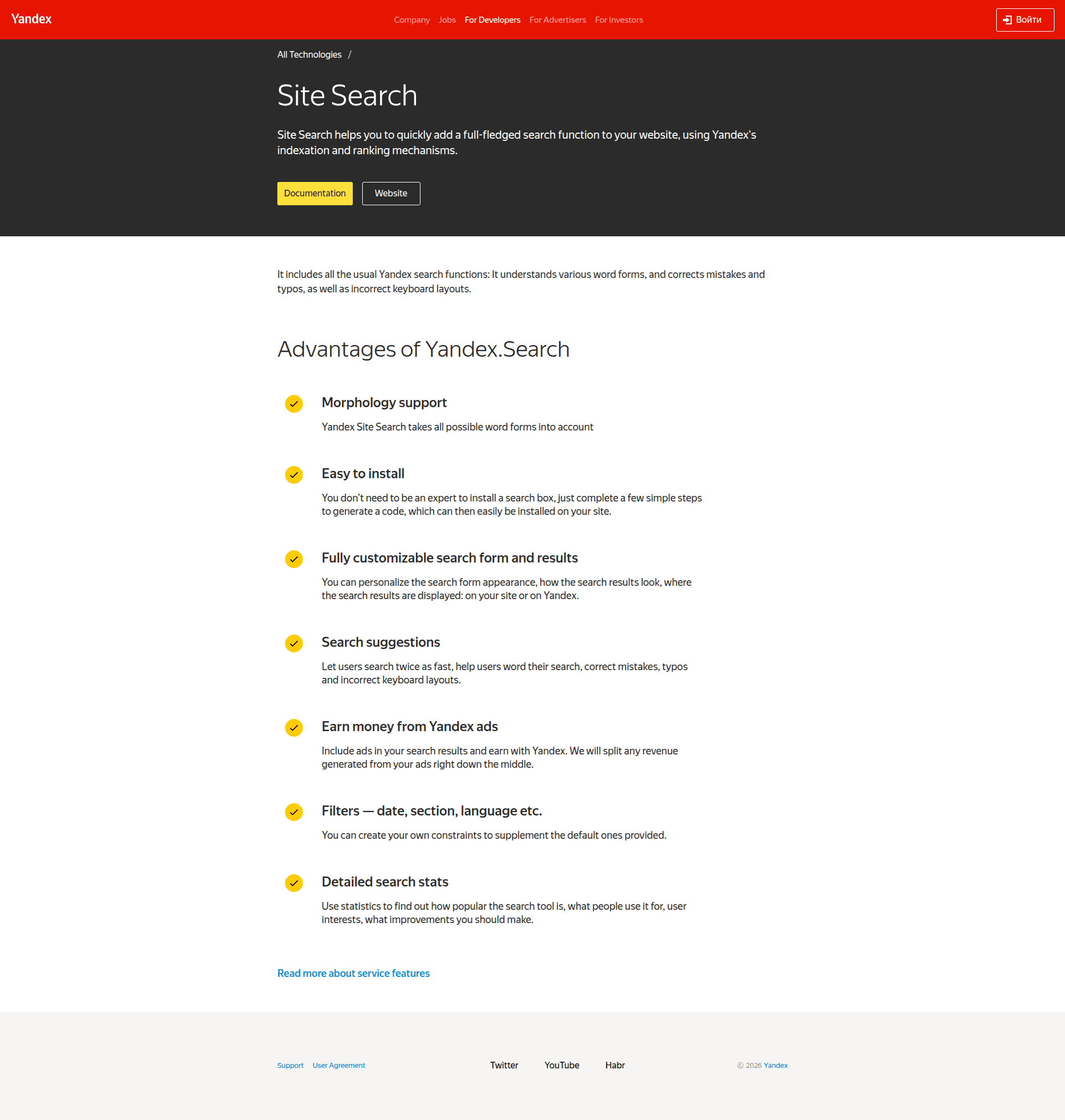Click the Search suggestions heading
The height and width of the screenshot is (1120, 1065).
tap(381, 642)
